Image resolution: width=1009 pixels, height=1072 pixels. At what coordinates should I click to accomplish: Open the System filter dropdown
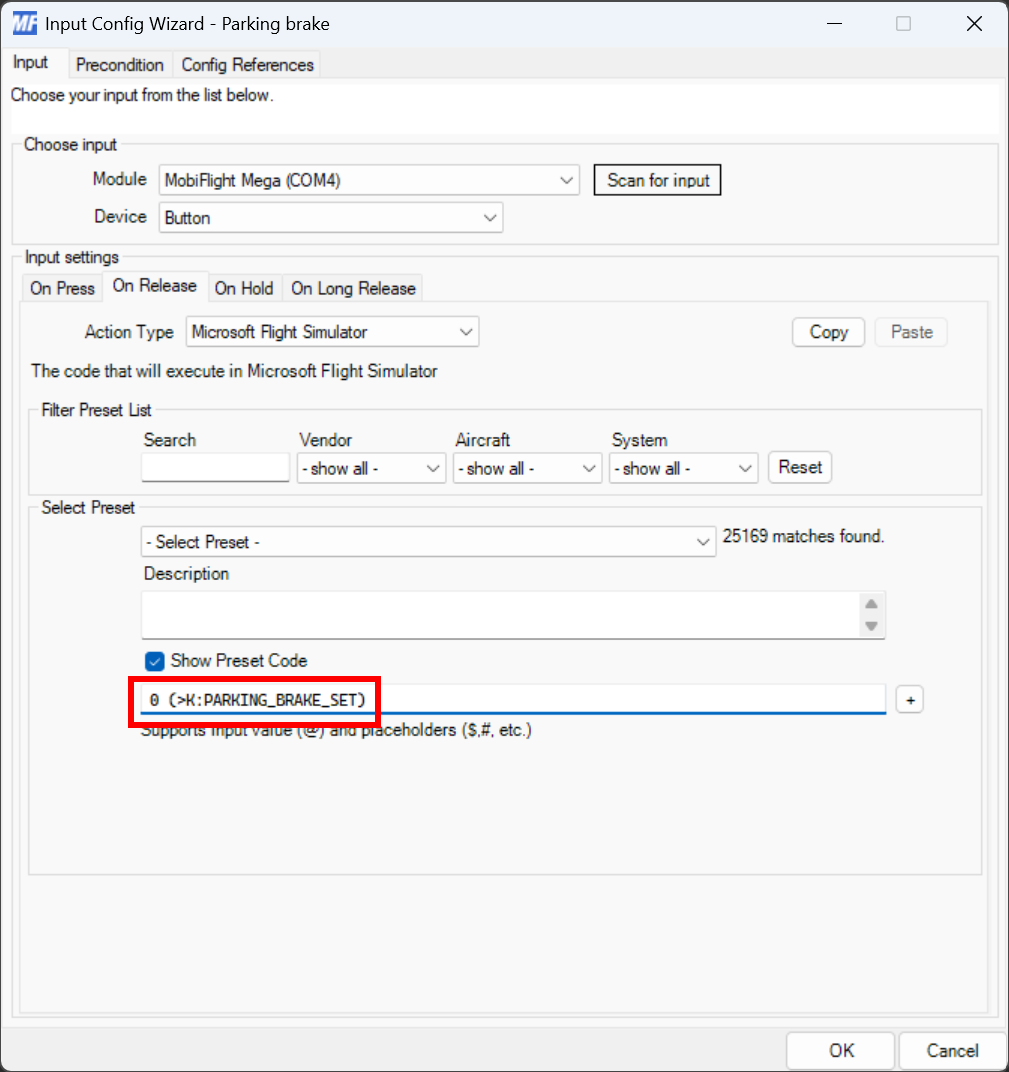(684, 468)
